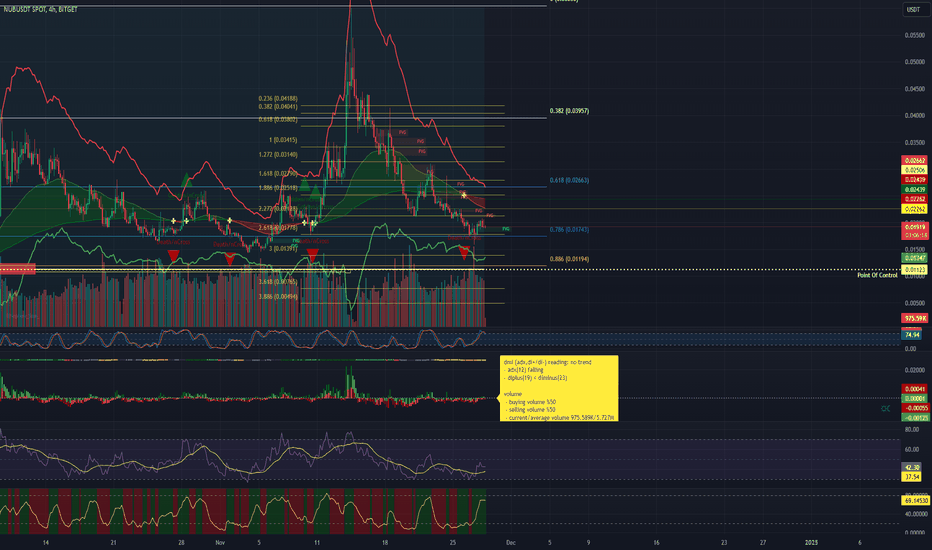This screenshot has height=550, width=932.
Task: Click the red volume 975.59K price tag
Action: 915,319
